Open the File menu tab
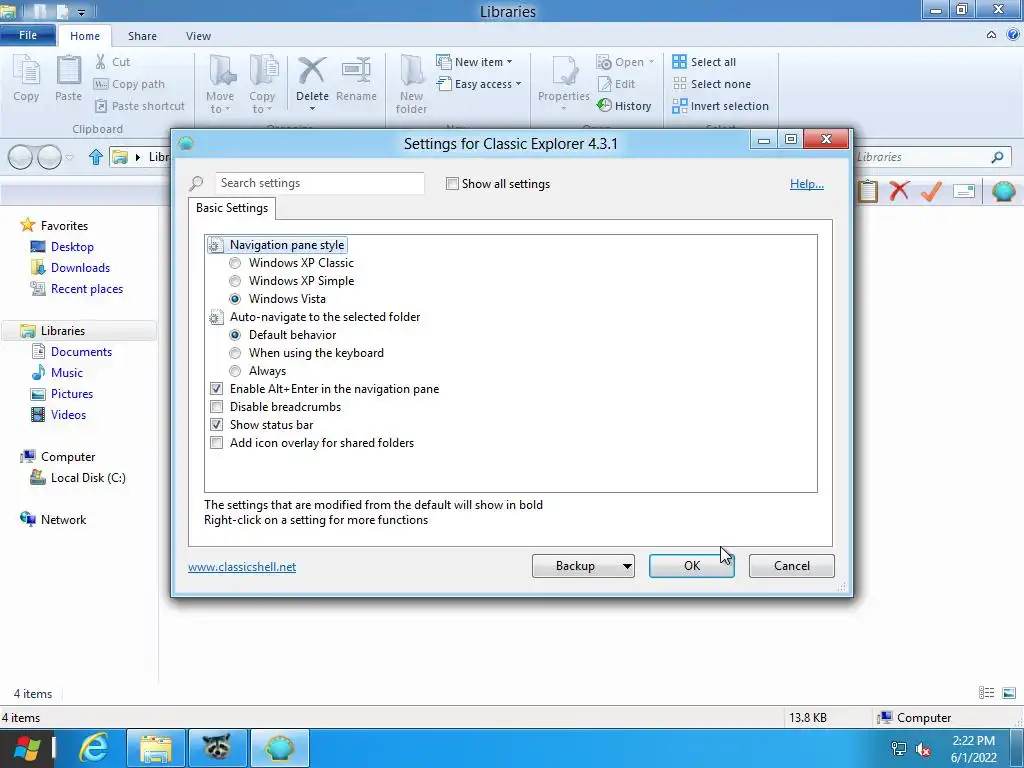 tap(28, 35)
